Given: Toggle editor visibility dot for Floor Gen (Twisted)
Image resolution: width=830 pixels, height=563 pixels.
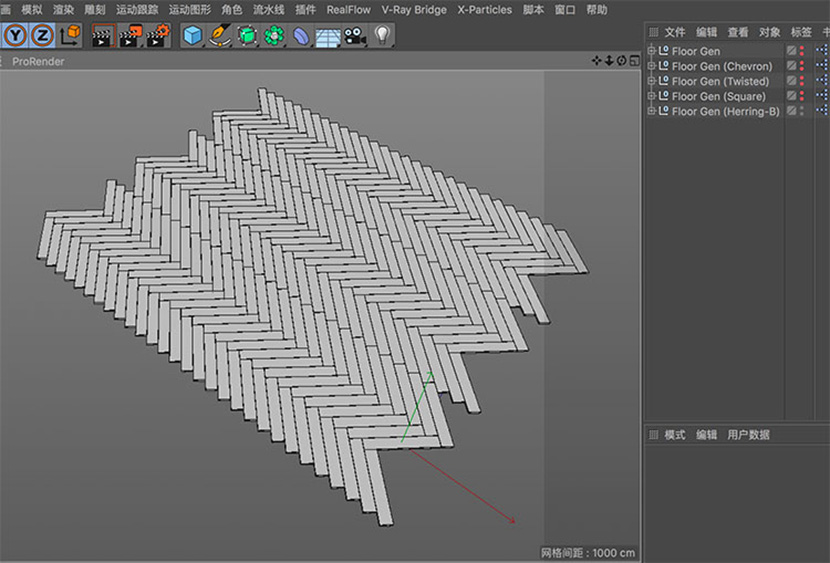Looking at the screenshot, I should click(801, 78).
